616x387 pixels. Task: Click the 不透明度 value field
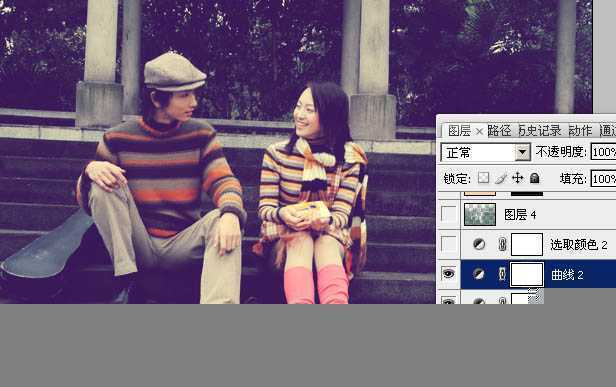(x=603, y=152)
